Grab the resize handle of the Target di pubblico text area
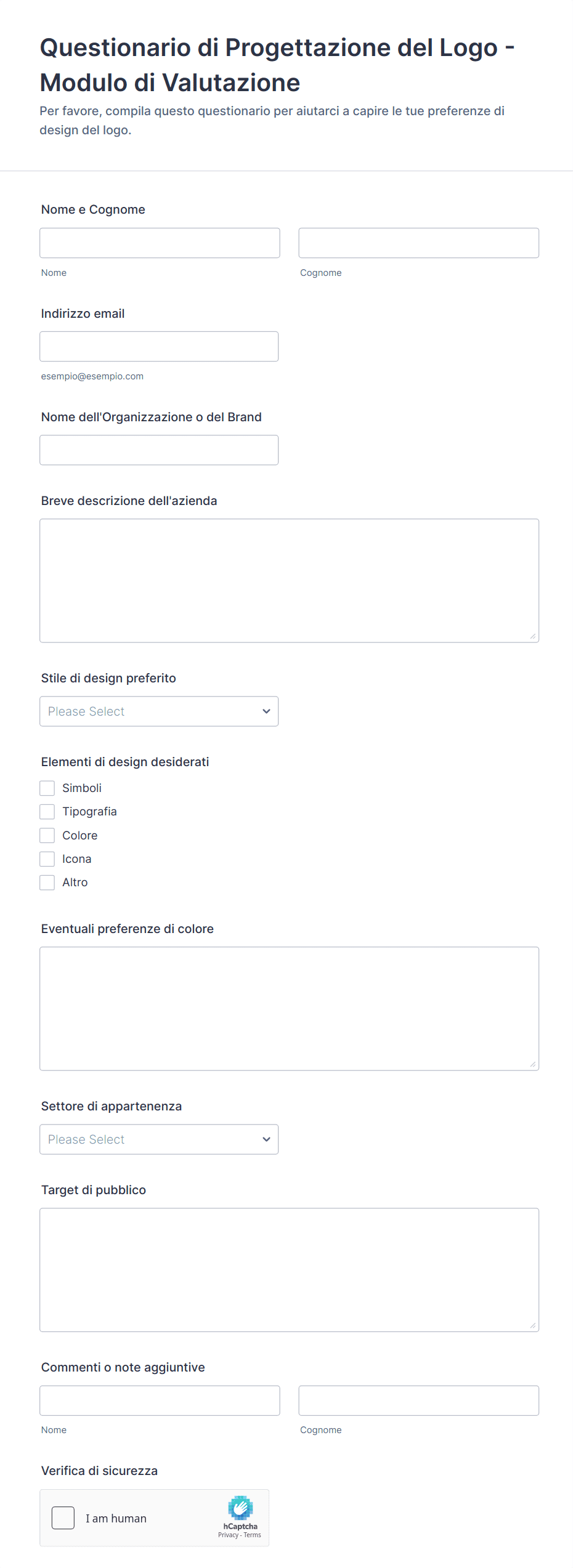Viewport: 573px width, 1568px height. [533, 1325]
